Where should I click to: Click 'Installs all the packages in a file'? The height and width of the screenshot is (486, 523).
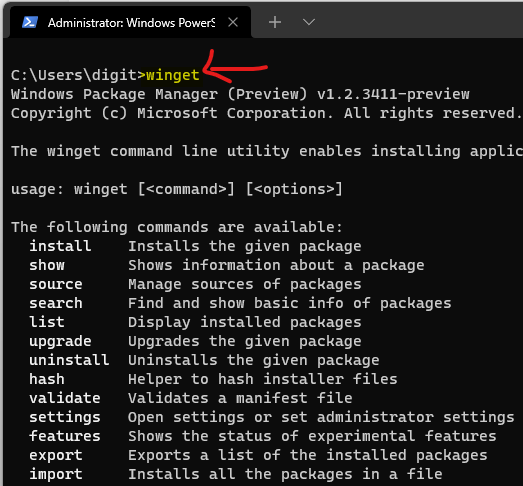pos(285,475)
